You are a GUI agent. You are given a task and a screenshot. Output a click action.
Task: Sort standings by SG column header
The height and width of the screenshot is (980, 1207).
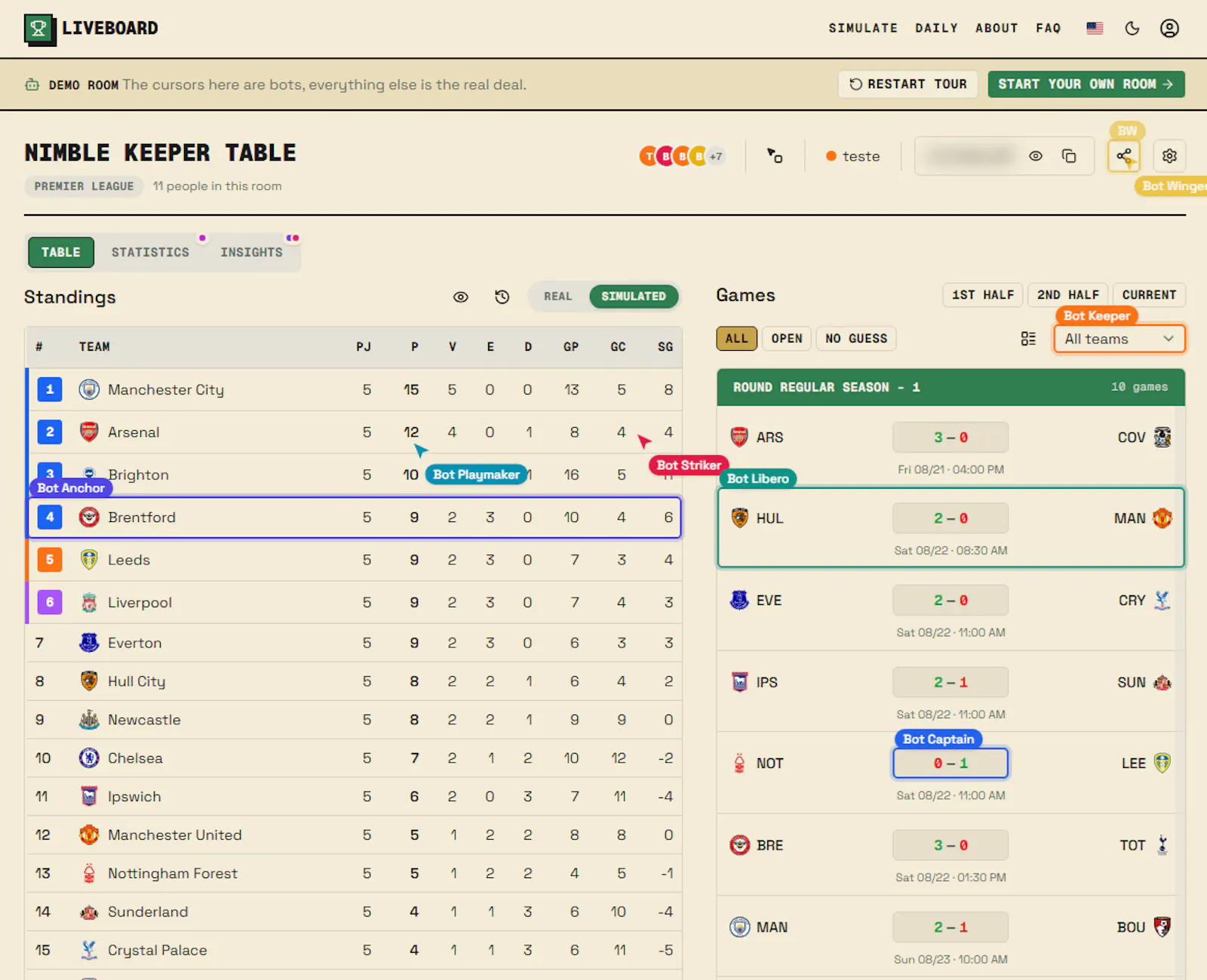point(665,347)
